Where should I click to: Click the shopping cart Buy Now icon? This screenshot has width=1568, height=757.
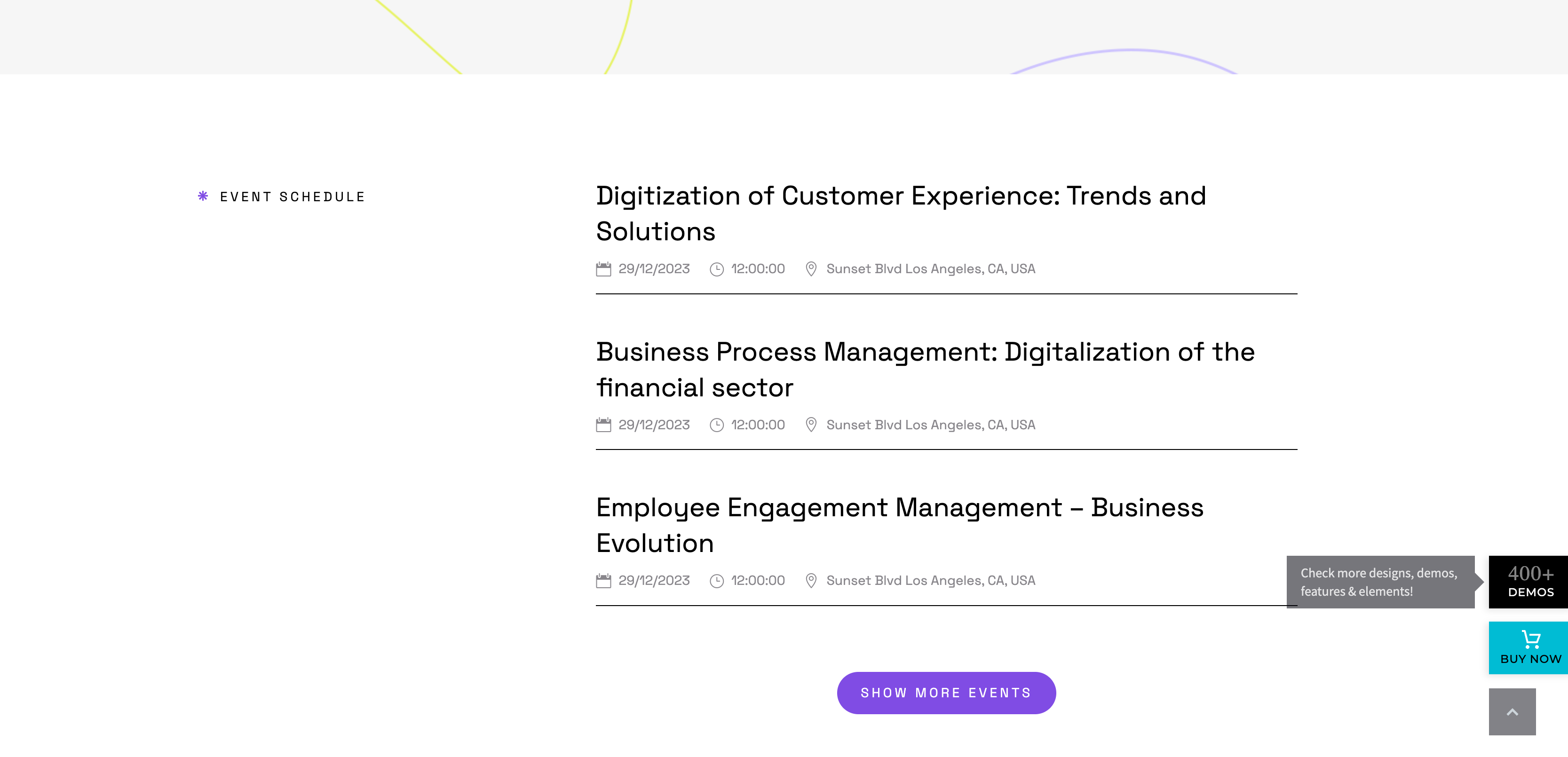pyautogui.click(x=1530, y=639)
